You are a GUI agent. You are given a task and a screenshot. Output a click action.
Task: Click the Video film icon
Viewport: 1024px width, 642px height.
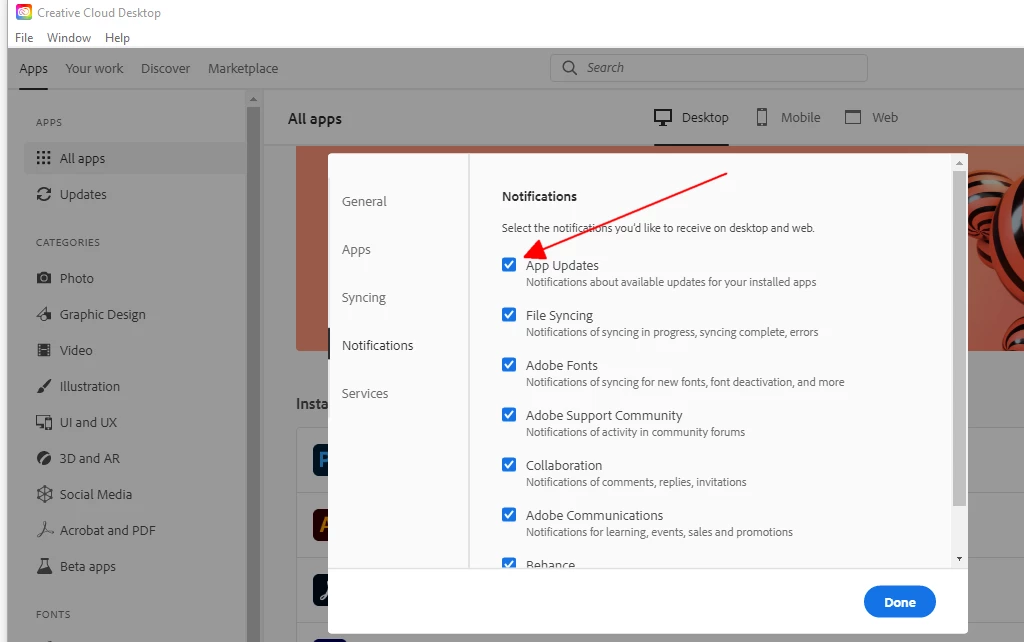[x=44, y=350]
